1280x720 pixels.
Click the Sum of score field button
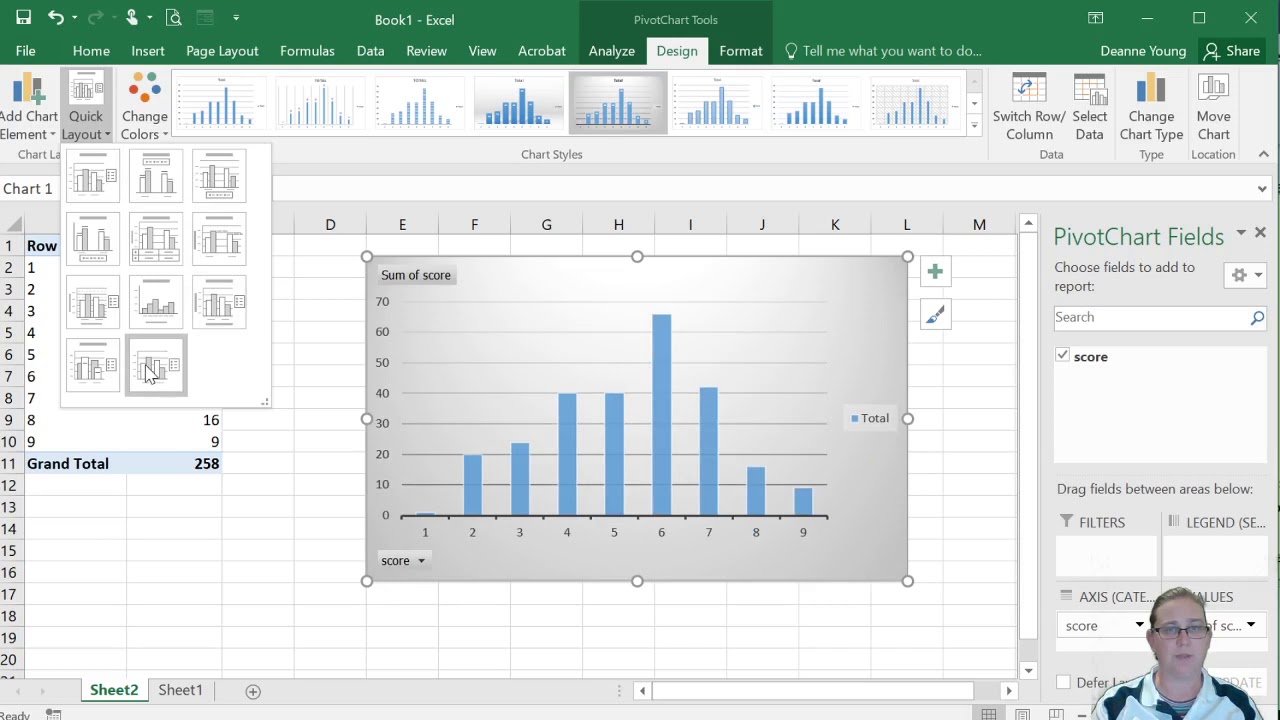(x=416, y=275)
